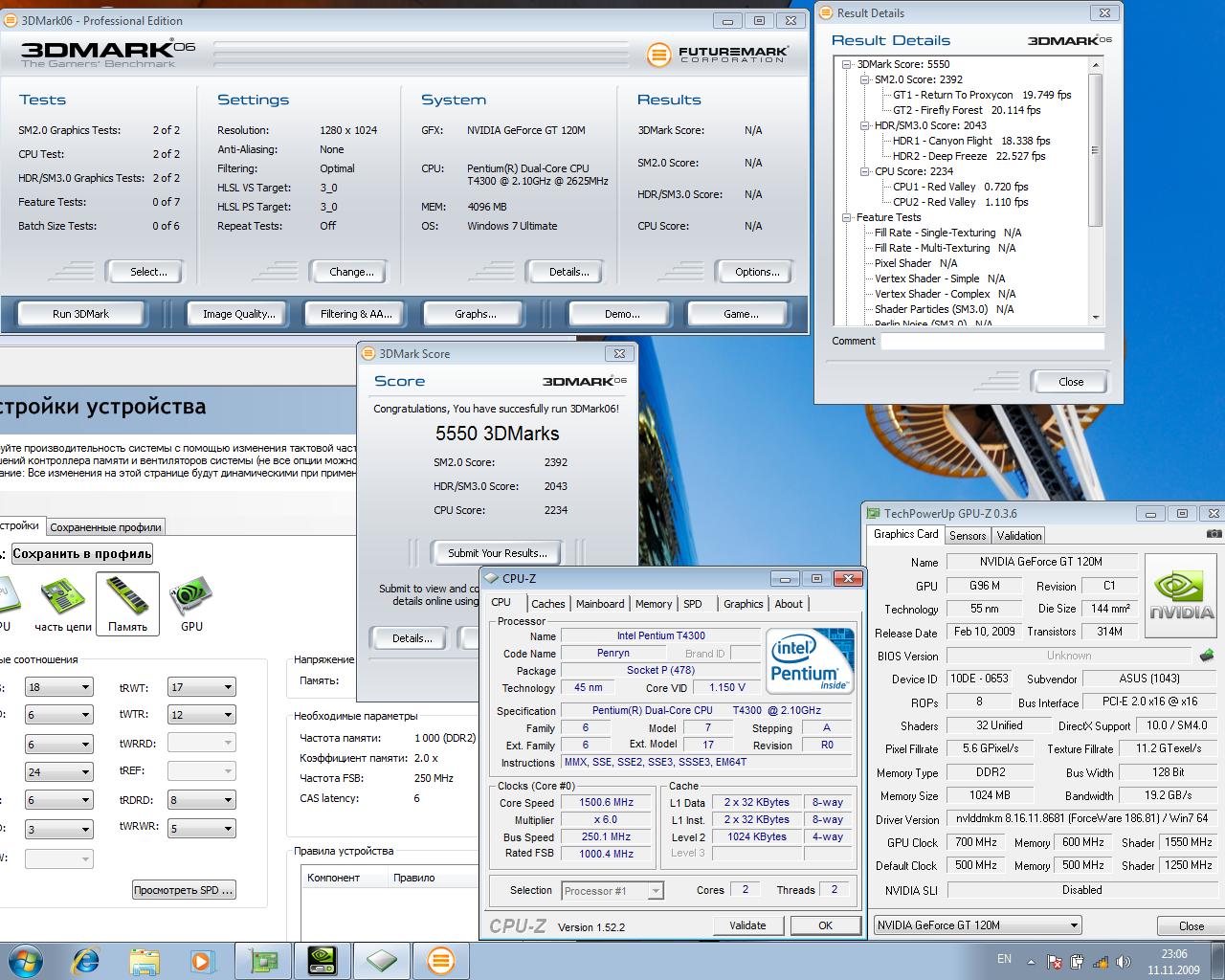Select the 'Память' memory stick icon
1225x980 pixels.
coord(127,604)
